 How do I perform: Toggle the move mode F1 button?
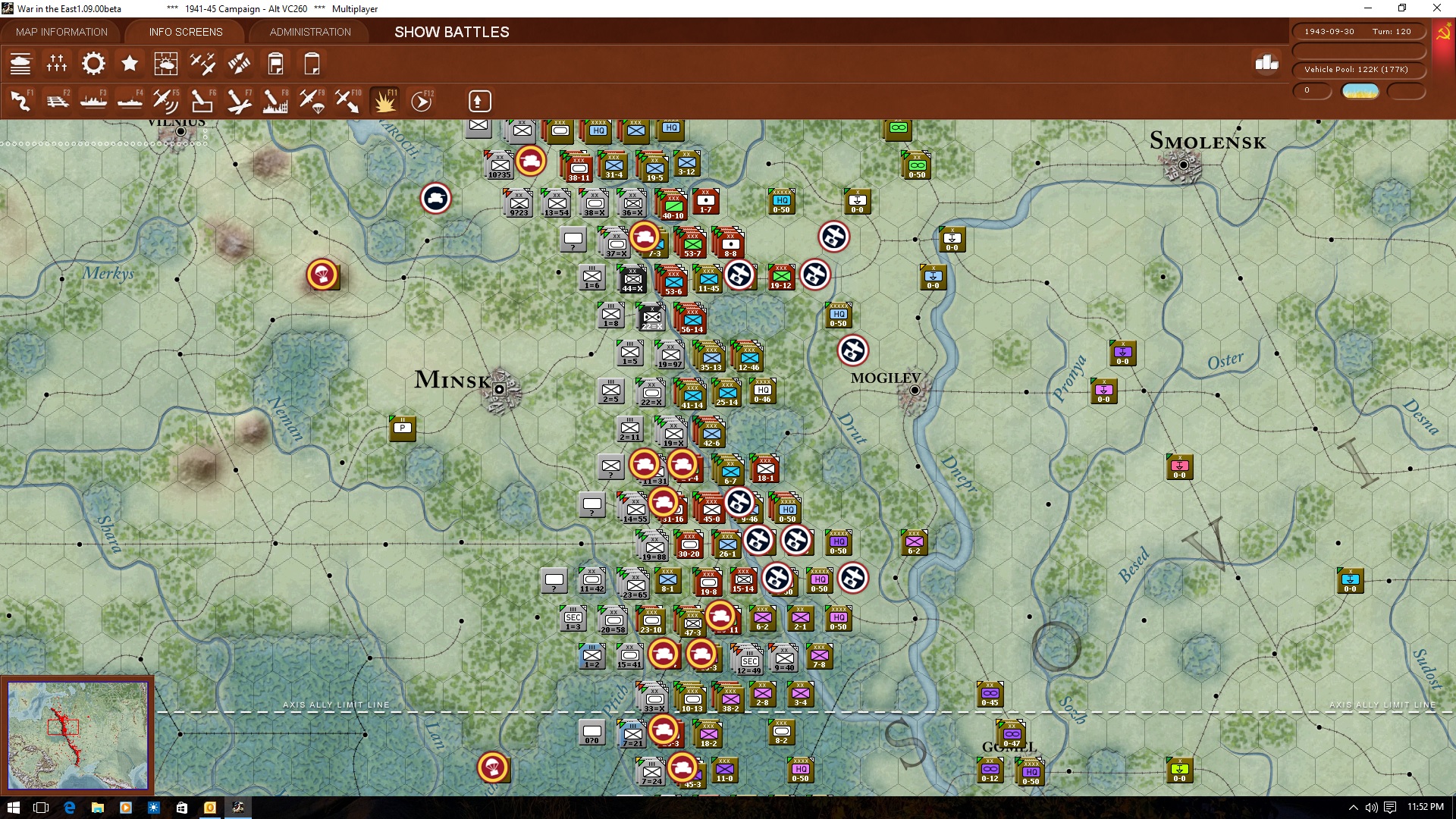[x=21, y=101]
